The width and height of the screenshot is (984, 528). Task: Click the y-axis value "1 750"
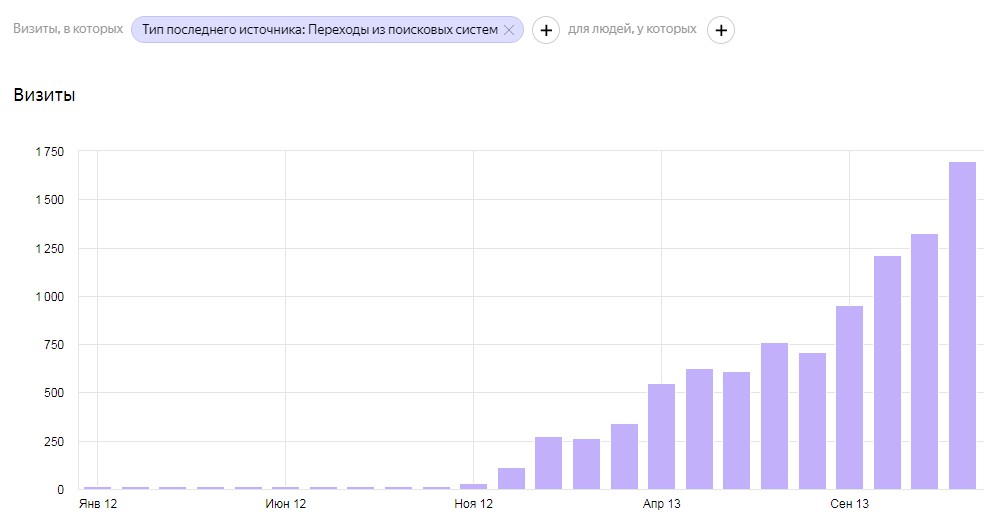coord(50,151)
